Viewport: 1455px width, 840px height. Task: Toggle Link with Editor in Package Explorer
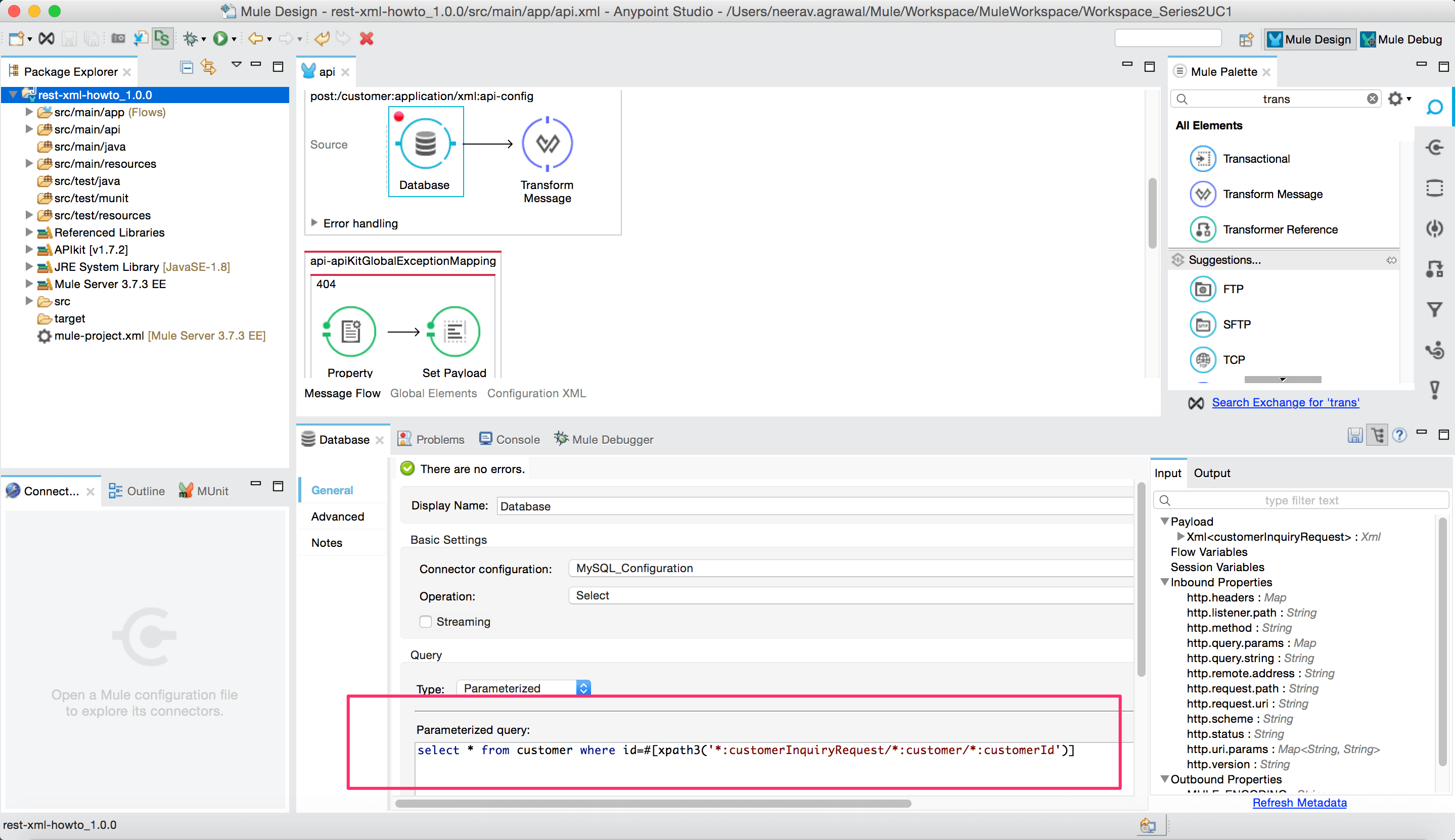click(x=208, y=68)
